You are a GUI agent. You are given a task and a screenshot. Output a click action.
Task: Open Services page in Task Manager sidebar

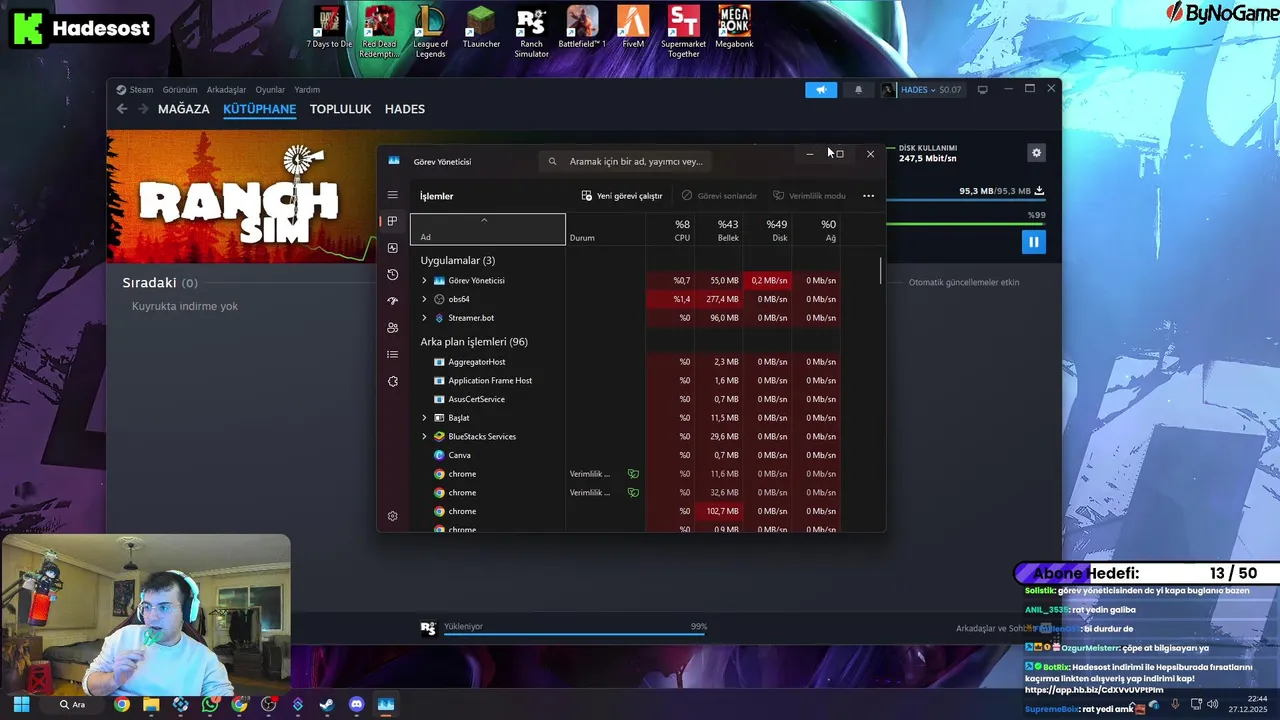(x=393, y=381)
